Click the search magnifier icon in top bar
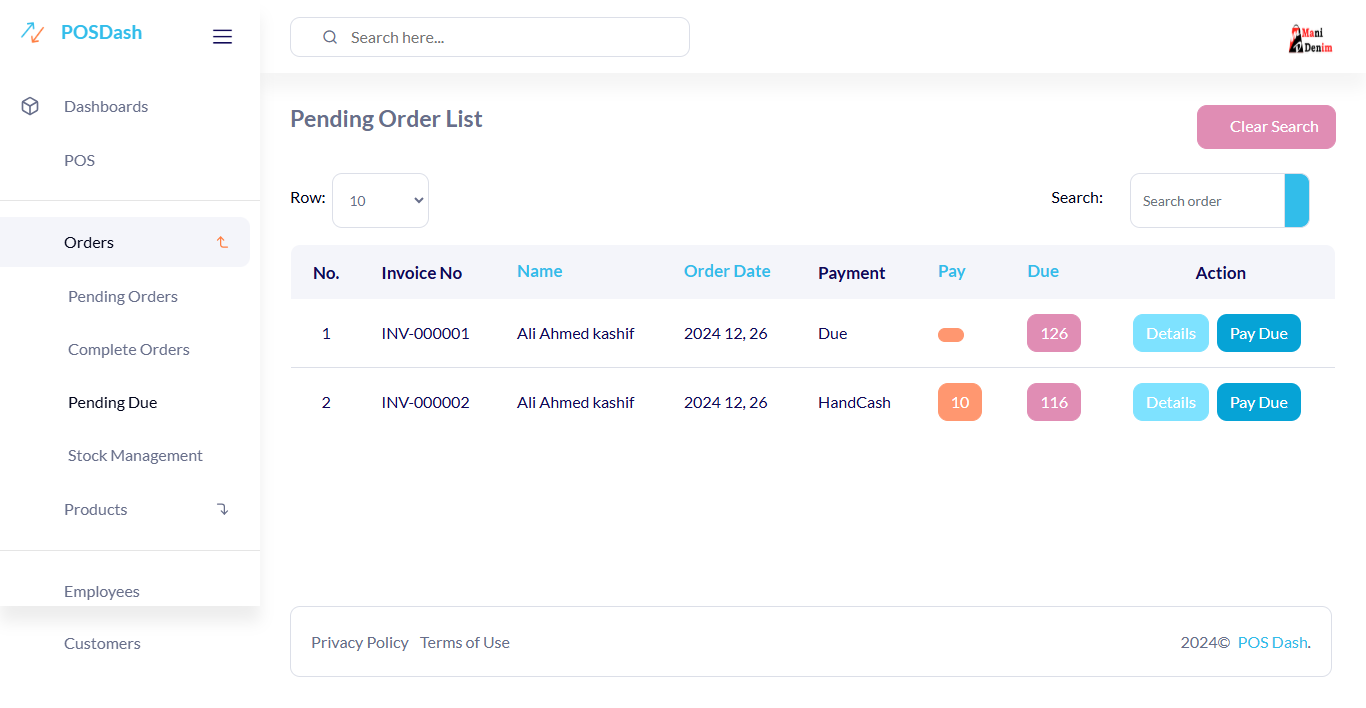Image resolution: width=1366 pixels, height=708 pixels. click(x=330, y=37)
